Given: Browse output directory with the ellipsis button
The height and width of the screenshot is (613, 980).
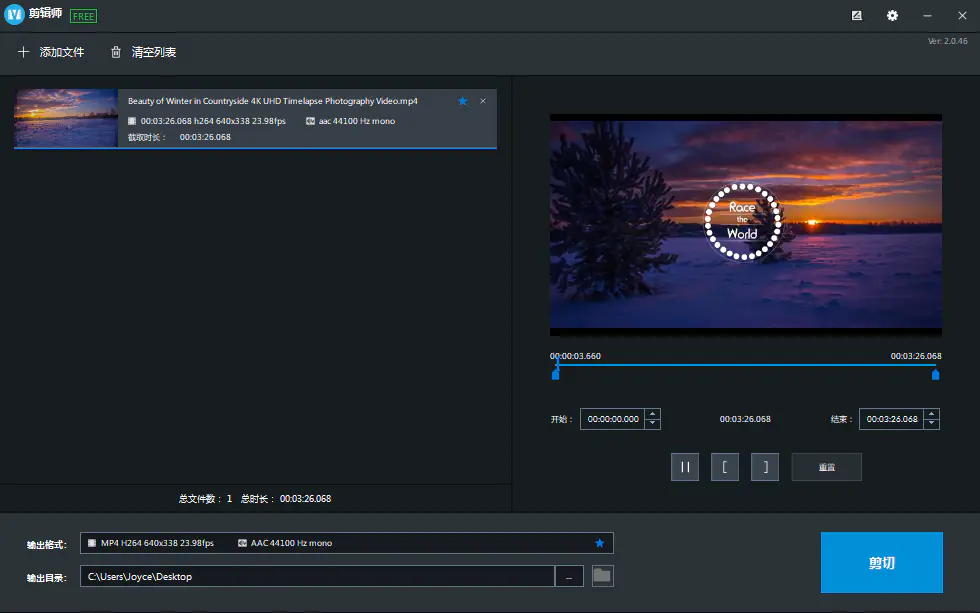Looking at the screenshot, I should click(569, 576).
